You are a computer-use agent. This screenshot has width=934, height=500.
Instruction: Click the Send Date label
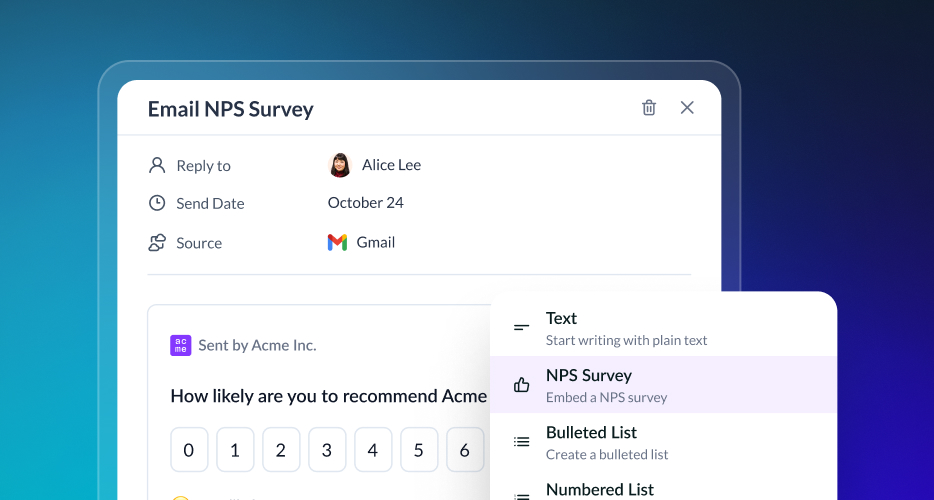click(x=210, y=203)
